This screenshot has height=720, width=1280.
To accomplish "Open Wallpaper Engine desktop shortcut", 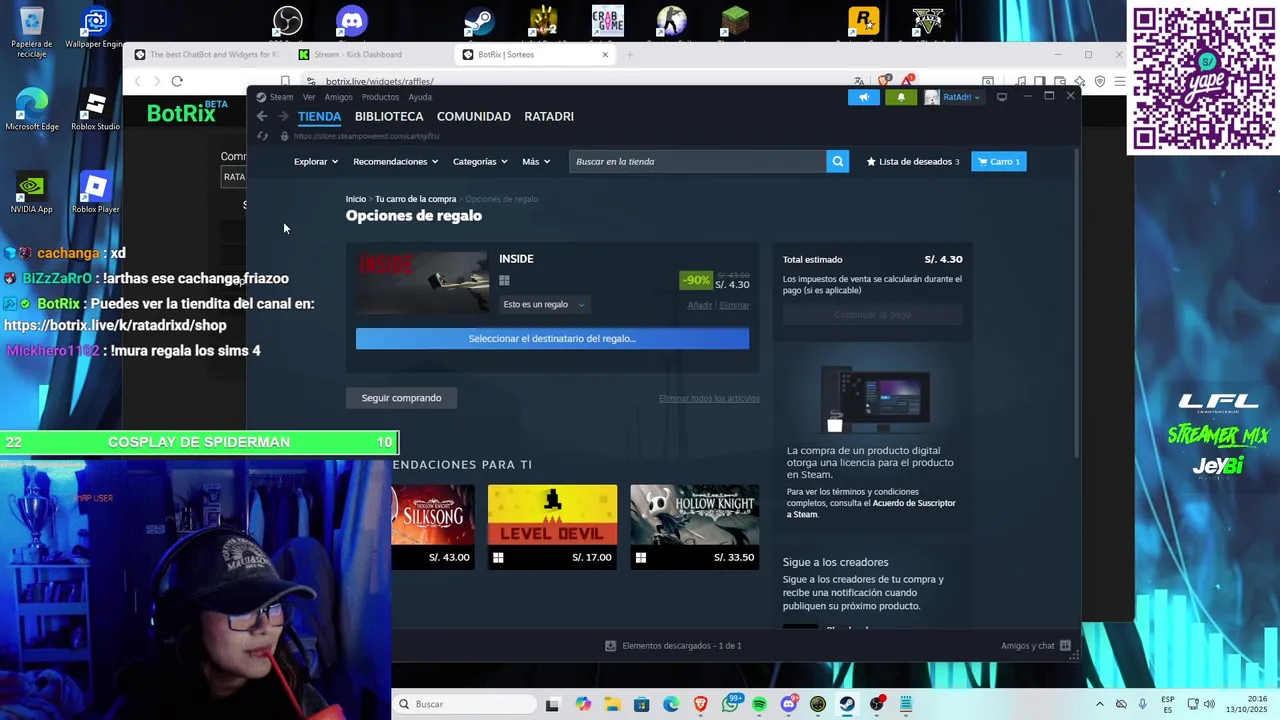I will click(95, 28).
